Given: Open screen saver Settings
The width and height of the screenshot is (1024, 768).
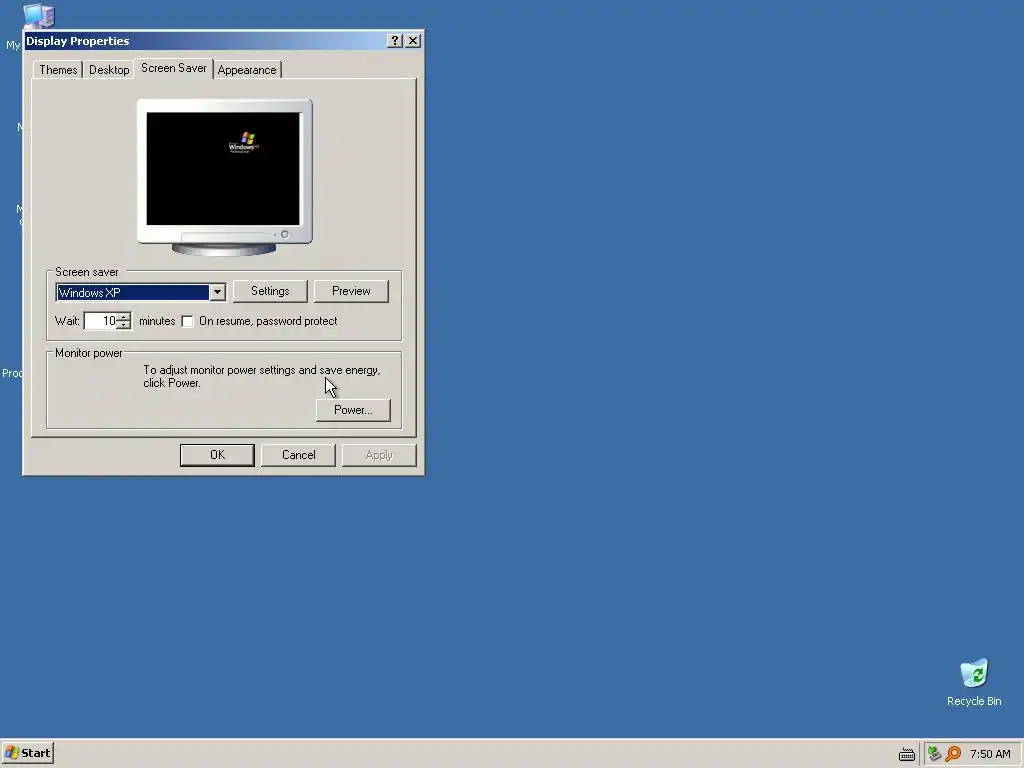Looking at the screenshot, I should coord(270,291).
